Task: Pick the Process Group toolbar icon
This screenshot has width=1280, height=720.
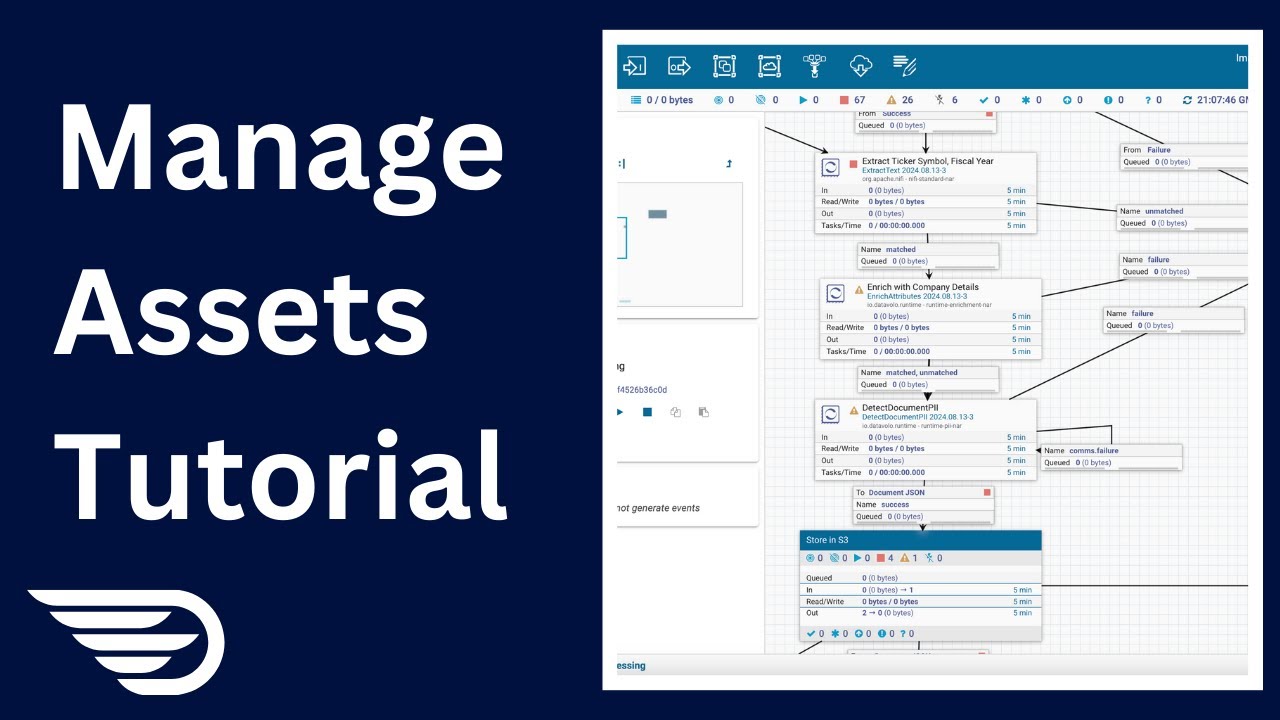Action: [x=724, y=67]
